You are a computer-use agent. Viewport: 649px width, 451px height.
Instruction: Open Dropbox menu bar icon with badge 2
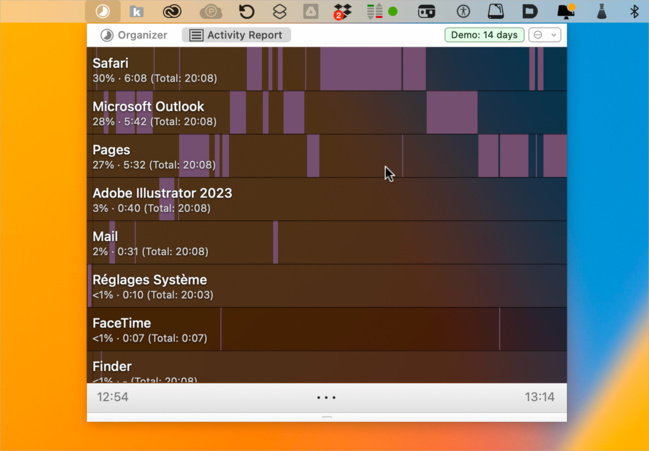(x=342, y=12)
